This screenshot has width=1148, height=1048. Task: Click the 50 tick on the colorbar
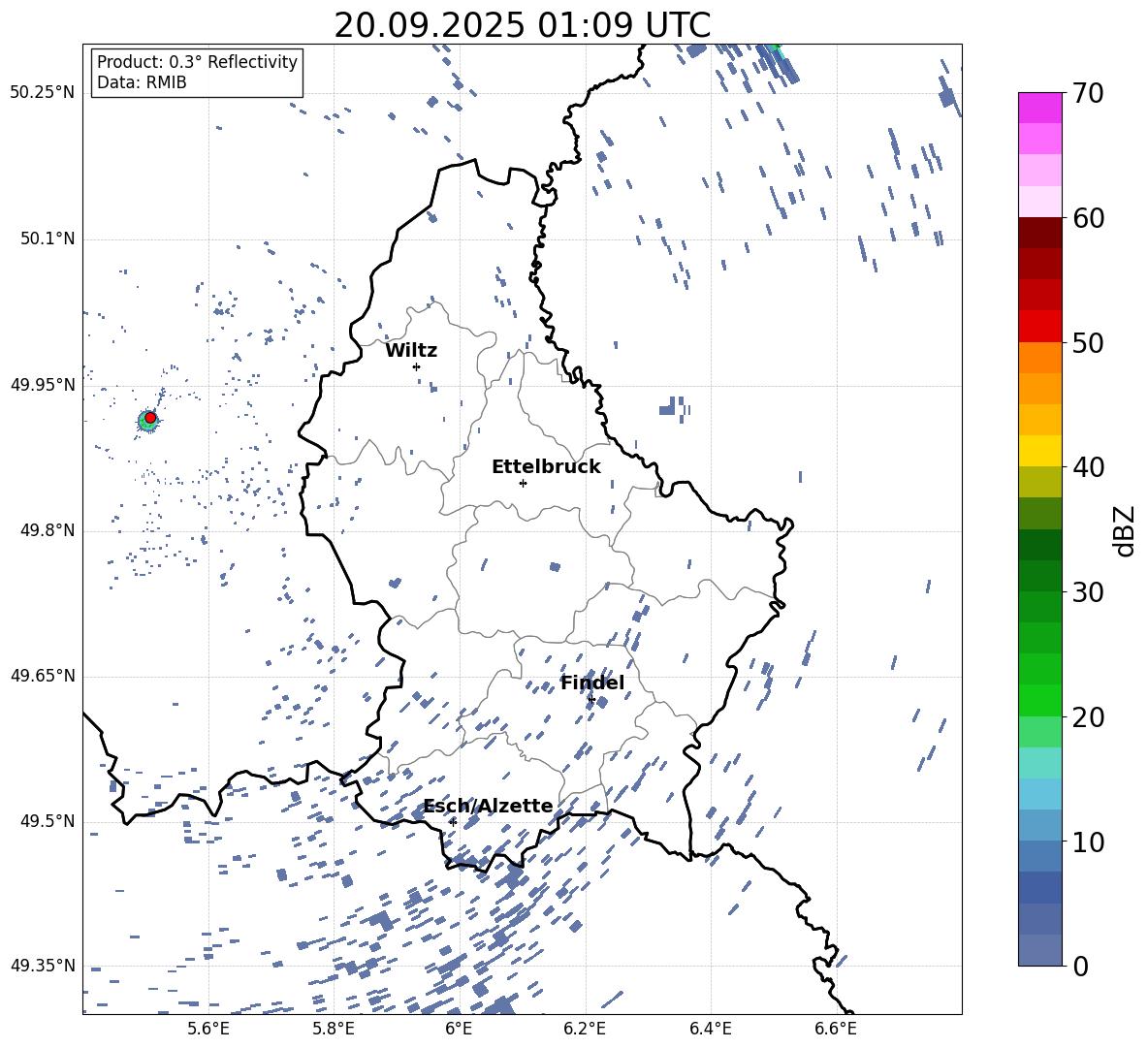(1088, 342)
